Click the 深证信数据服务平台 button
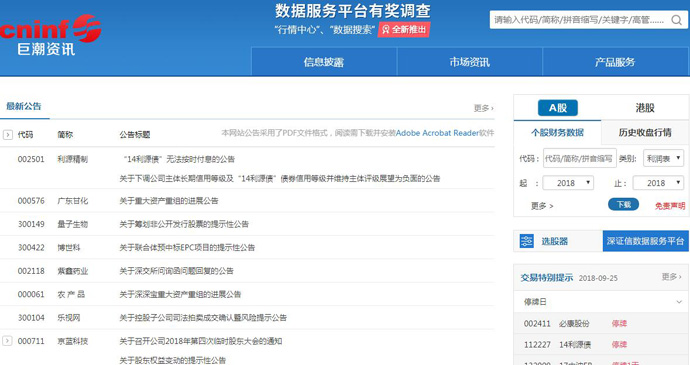Viewport: 690px width, 365px height. [645, 241]
